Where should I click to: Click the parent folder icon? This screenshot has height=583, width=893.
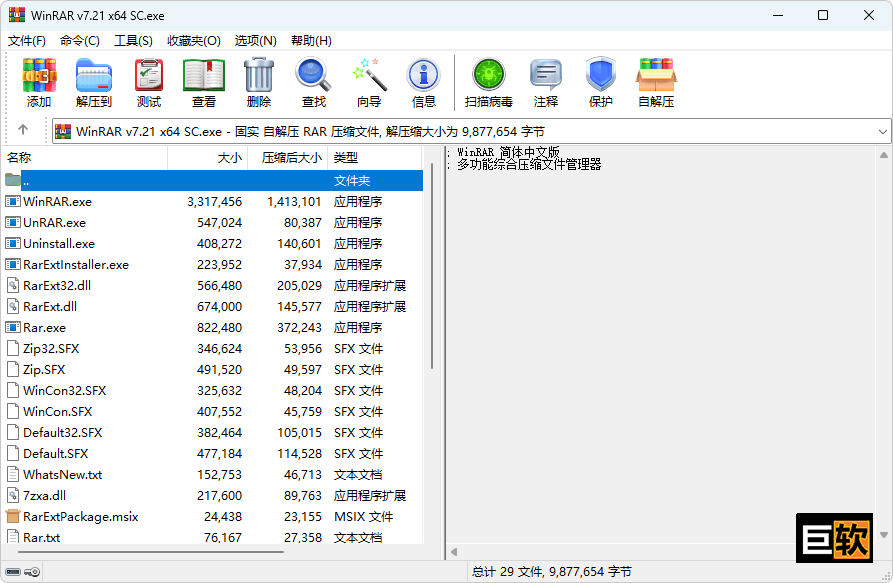pyautogui.click(x=13, y=180)
